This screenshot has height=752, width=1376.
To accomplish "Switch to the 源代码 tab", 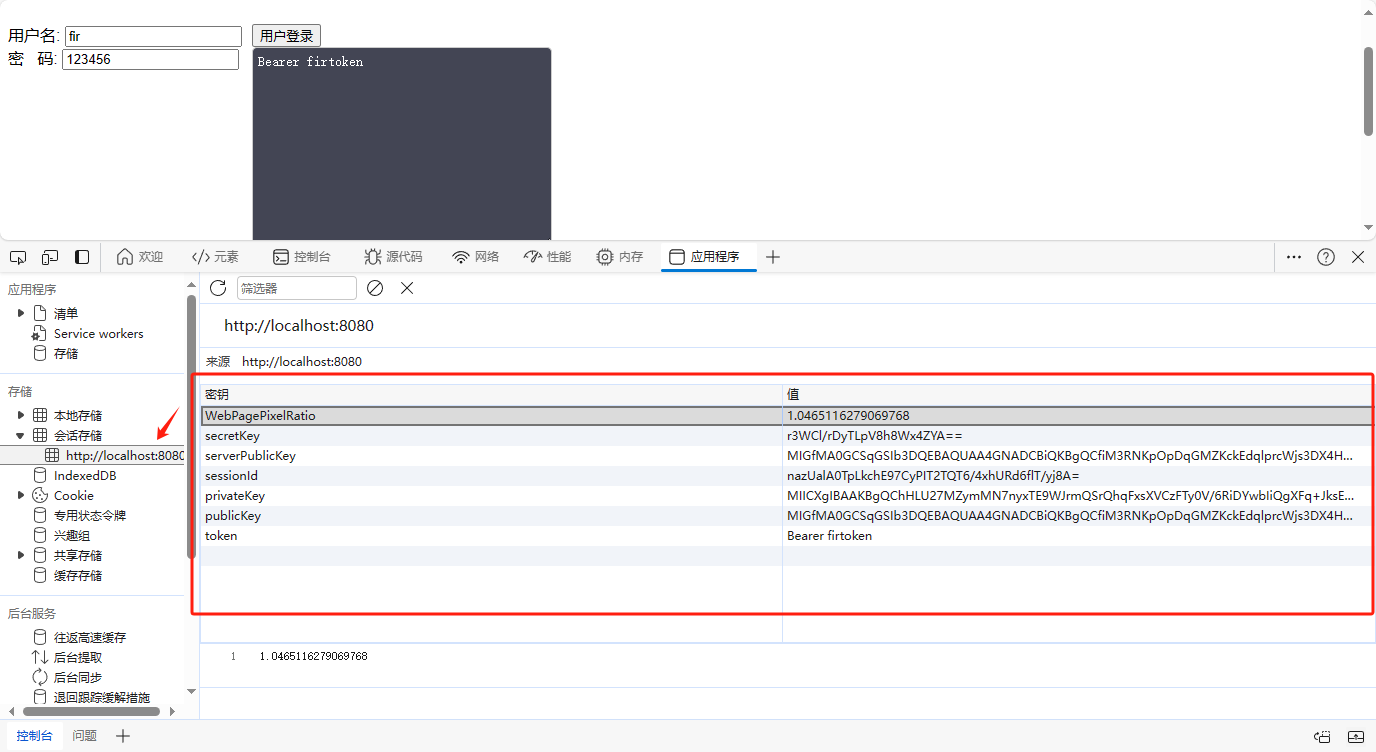I will 393,257.
